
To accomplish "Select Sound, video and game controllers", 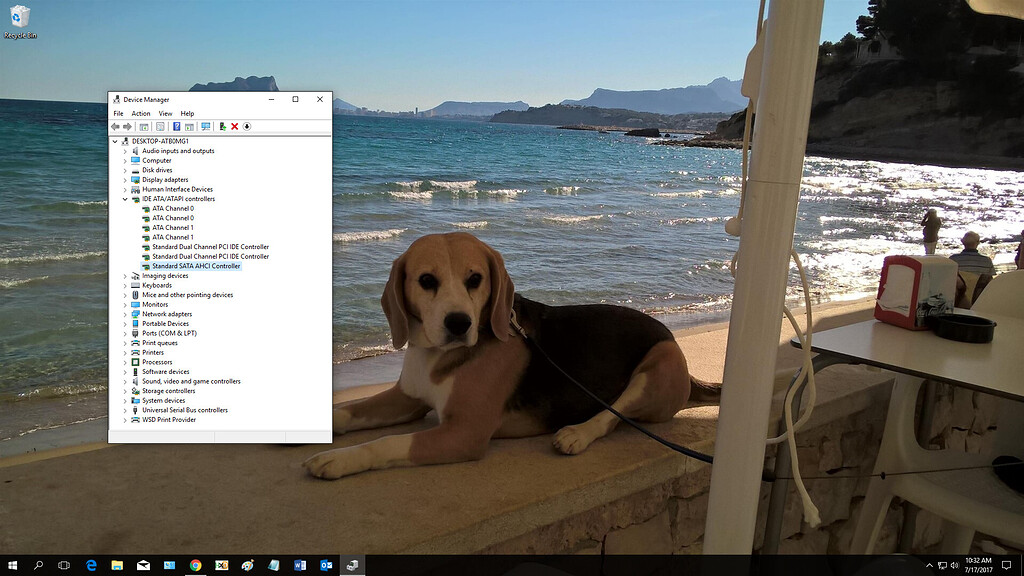I will [191, 381].
